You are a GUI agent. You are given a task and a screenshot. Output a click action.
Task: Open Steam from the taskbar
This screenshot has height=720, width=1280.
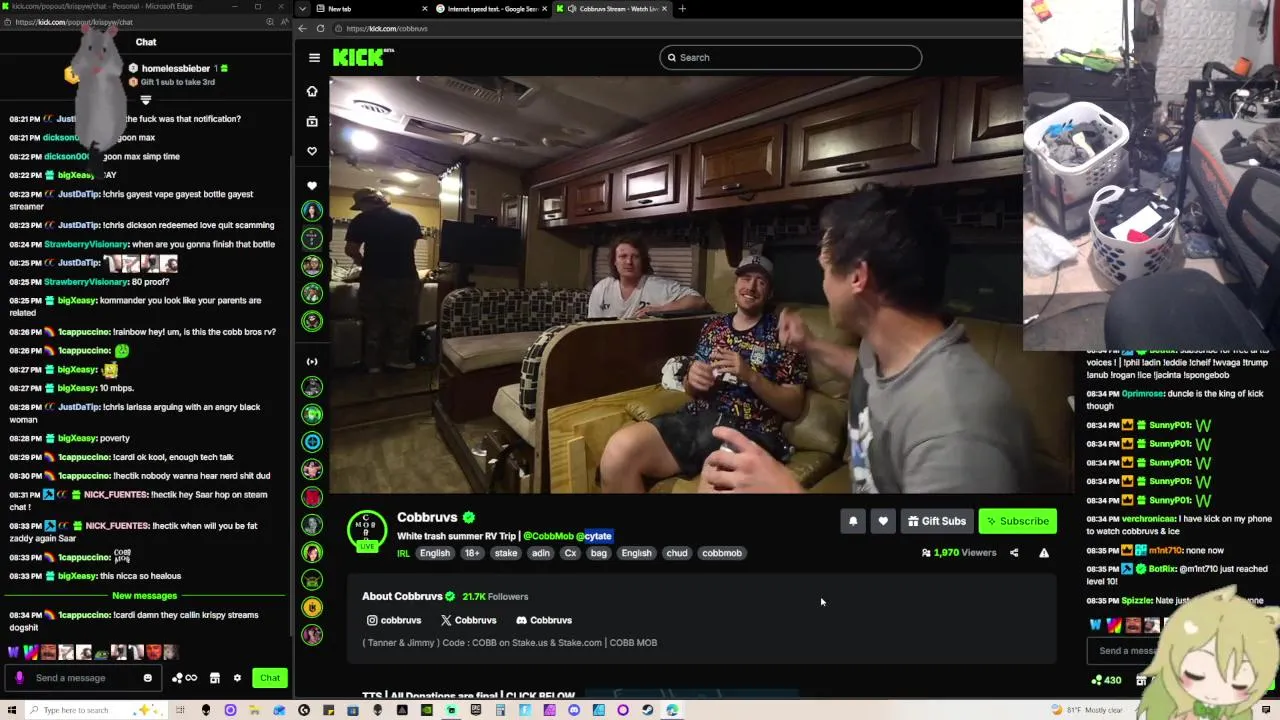coord(648,710)
